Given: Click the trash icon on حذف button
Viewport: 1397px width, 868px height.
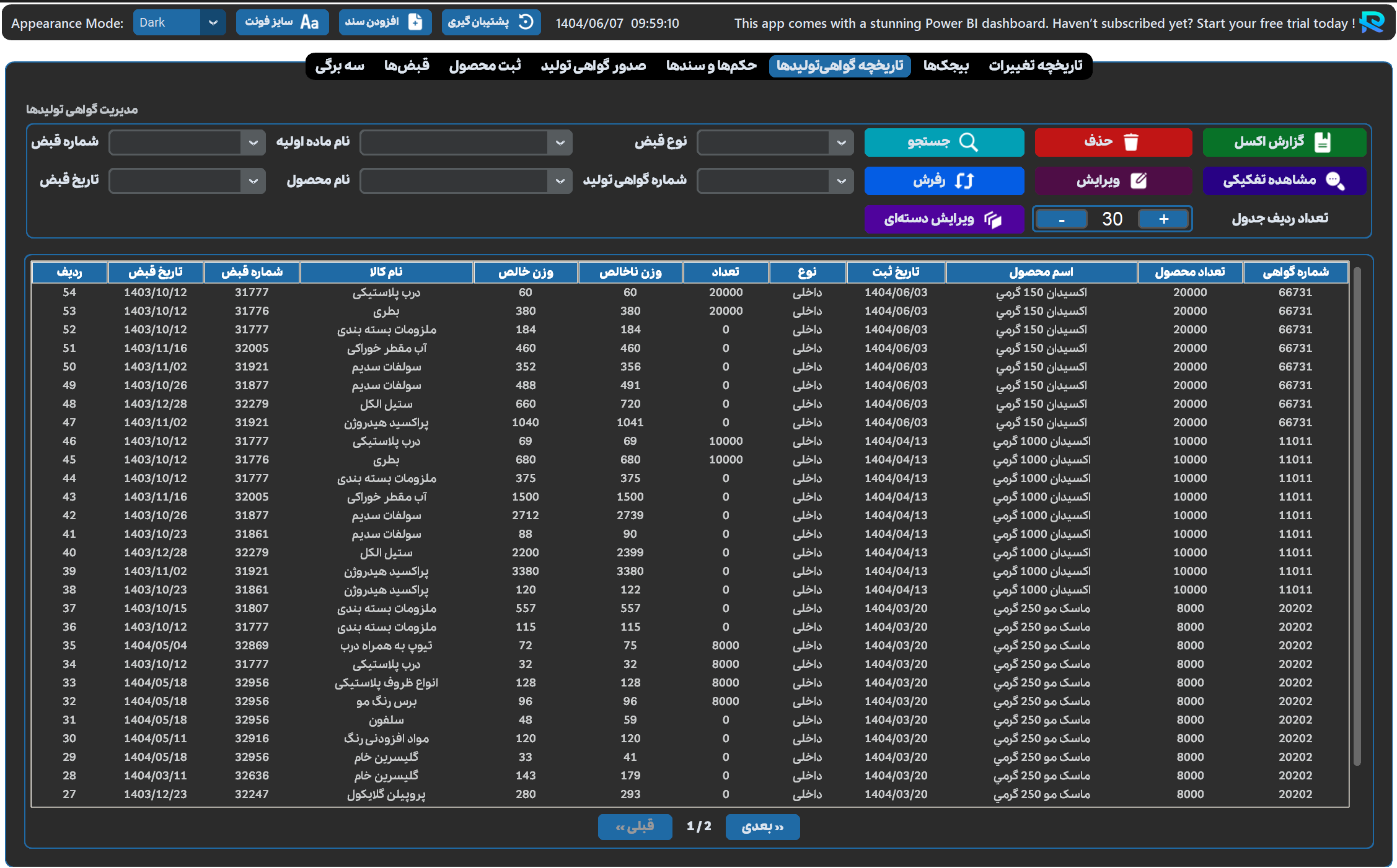Looking at the screenshot, I should click(1131, 142).
